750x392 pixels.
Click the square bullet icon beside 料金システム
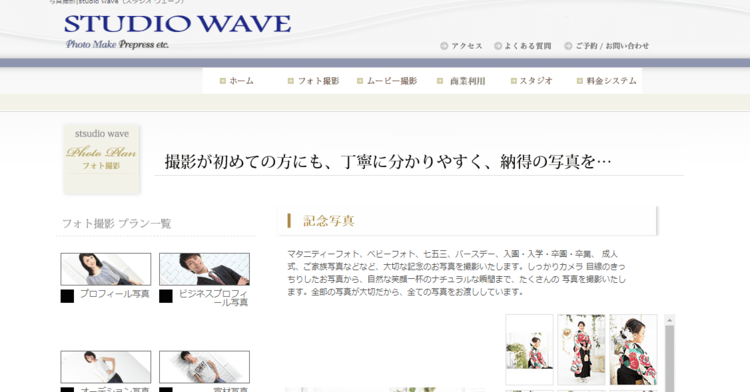click(579, 81)
